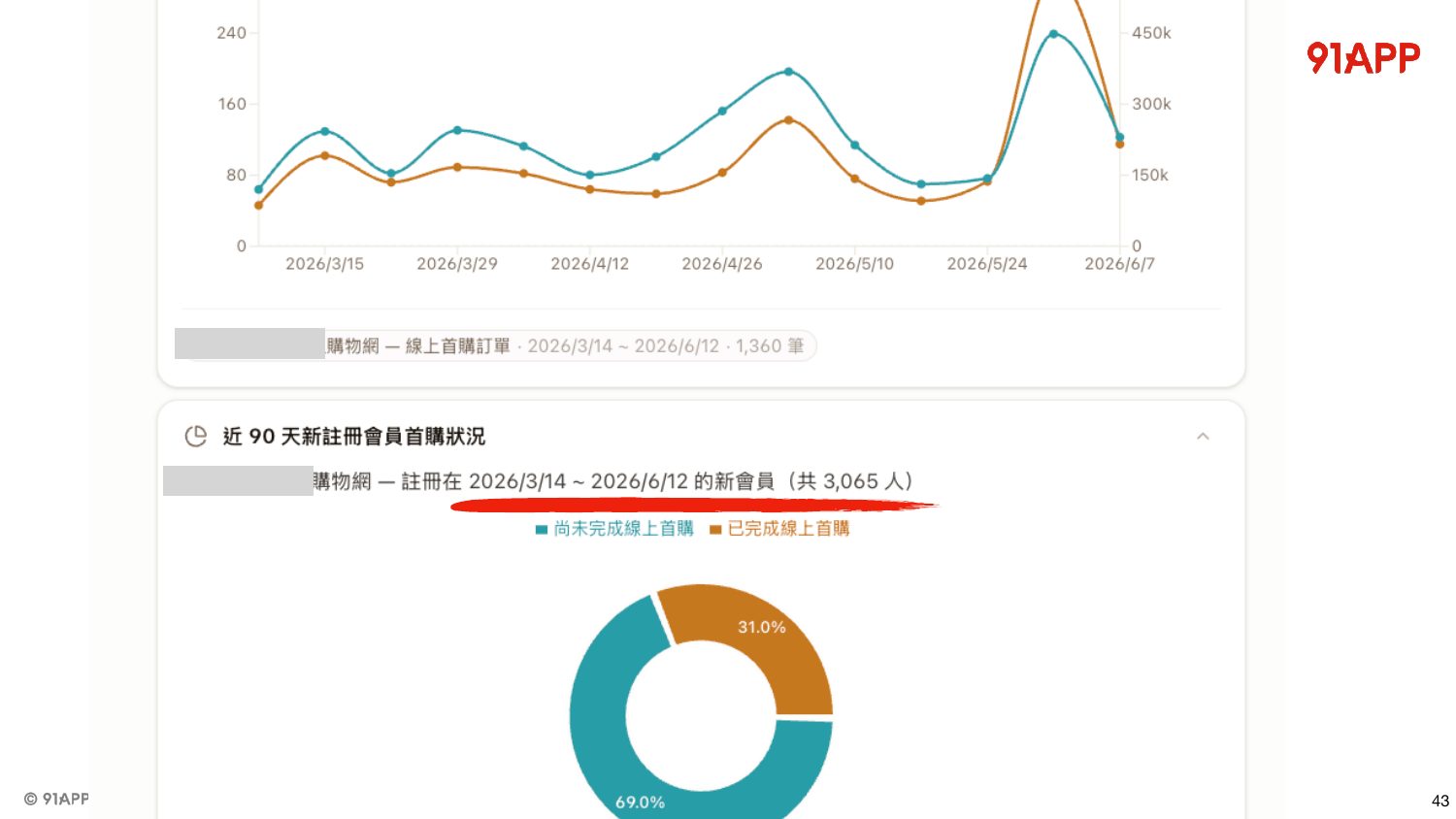Click the 160 left axis value
The height and width of the screenshot is (819, 1456).
[x=232, y=104]
